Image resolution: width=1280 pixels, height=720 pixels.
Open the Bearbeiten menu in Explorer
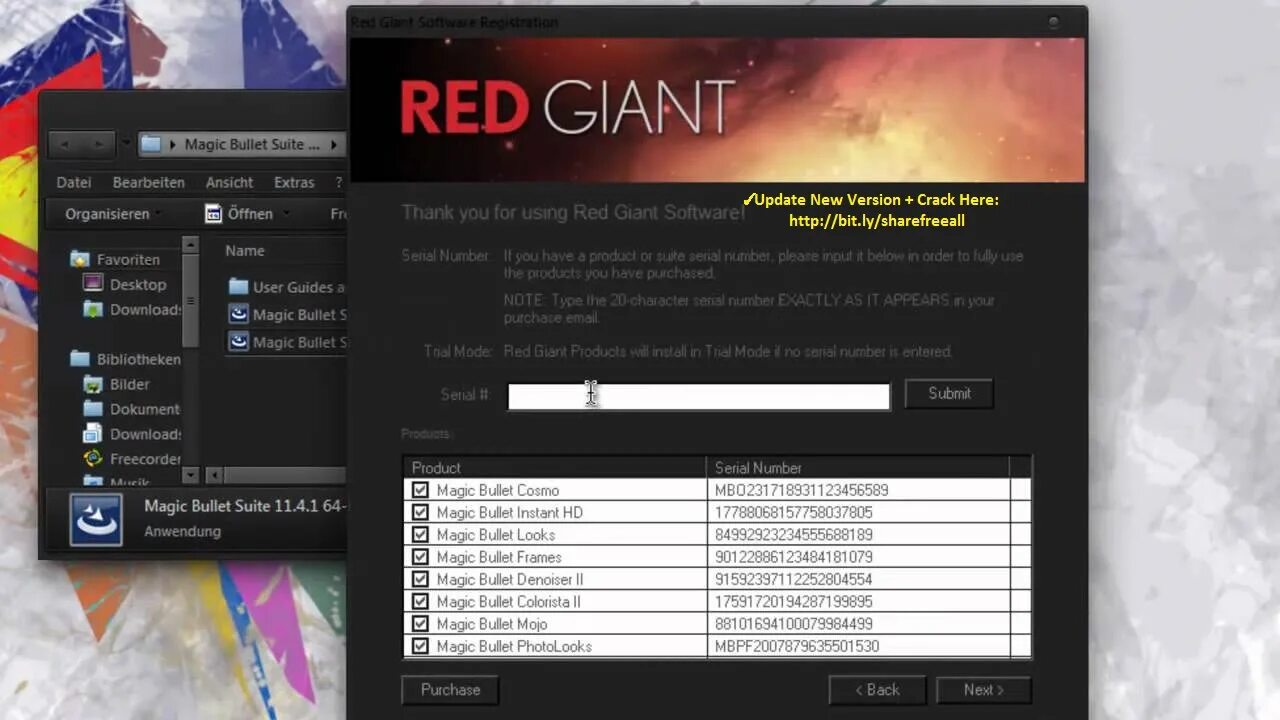[x=148, y=182]
